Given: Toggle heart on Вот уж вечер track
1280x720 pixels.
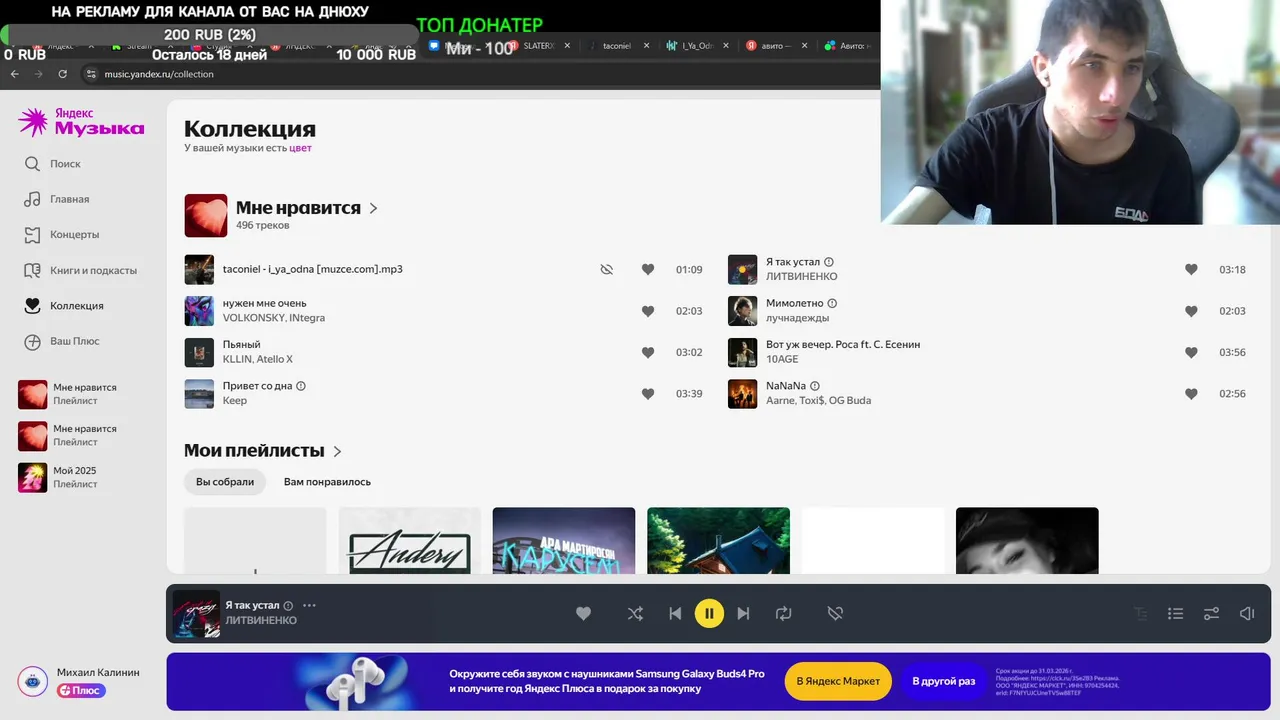Looking at the screenshot, I should tap(1191, 352).
